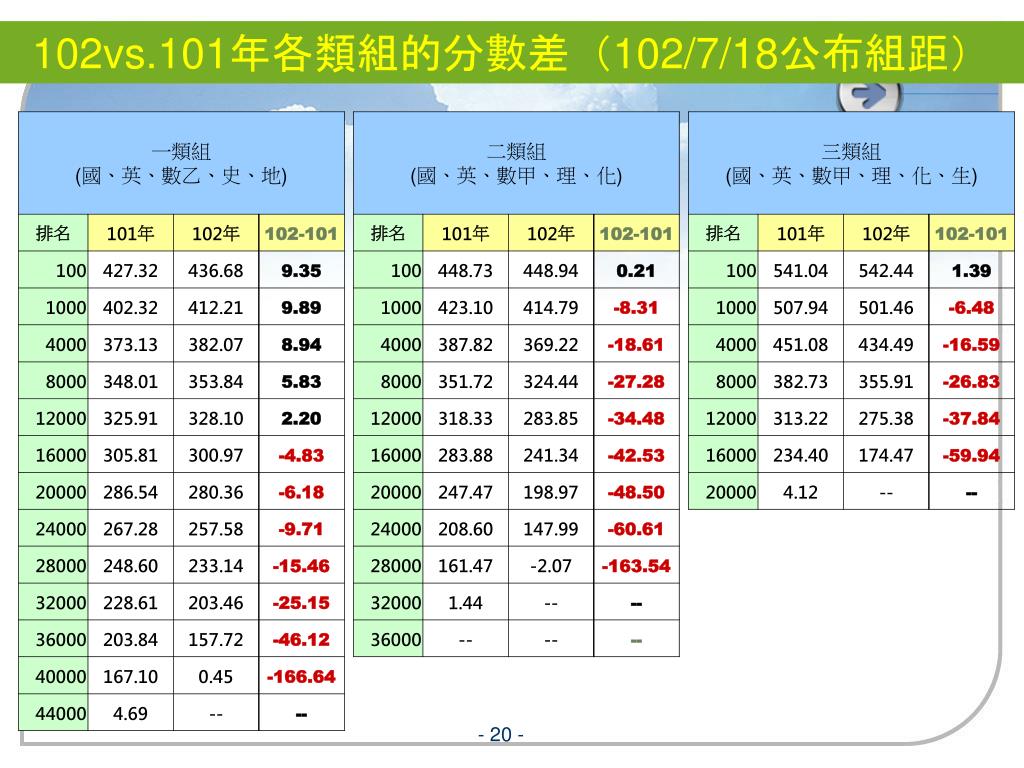Viewport: 1024px width, 768px height.
Task: Select cell '157.72'
Action: 216,639
